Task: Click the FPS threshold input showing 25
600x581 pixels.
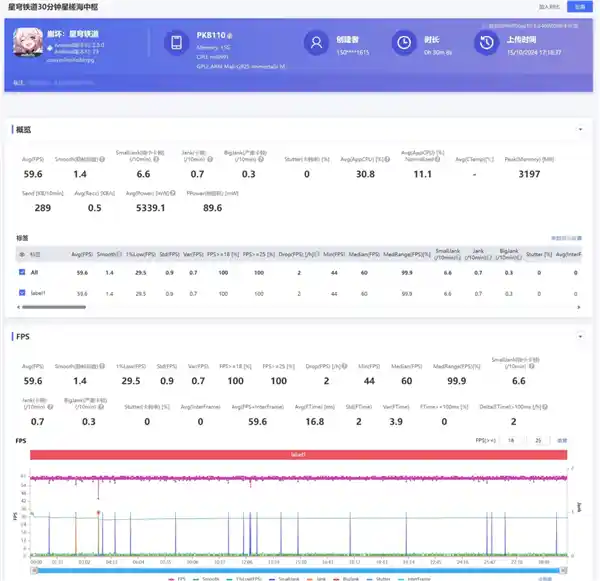Action: pyautogui.click(x=538, y=441)
